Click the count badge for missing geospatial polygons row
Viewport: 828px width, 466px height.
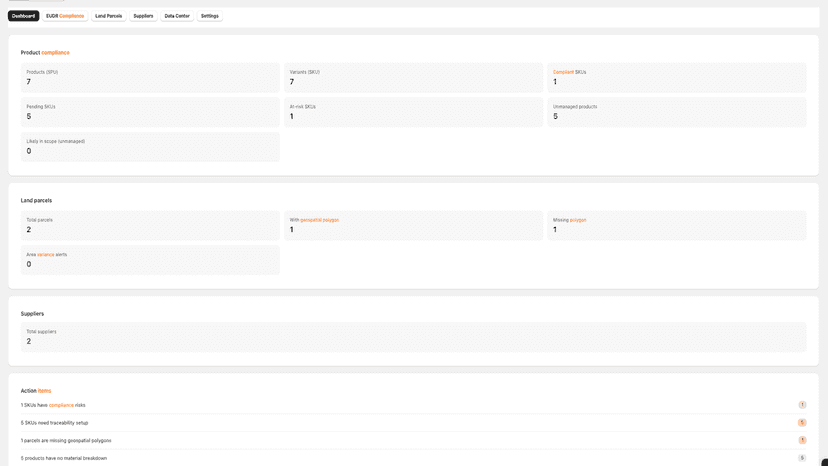tap(802, 440)
